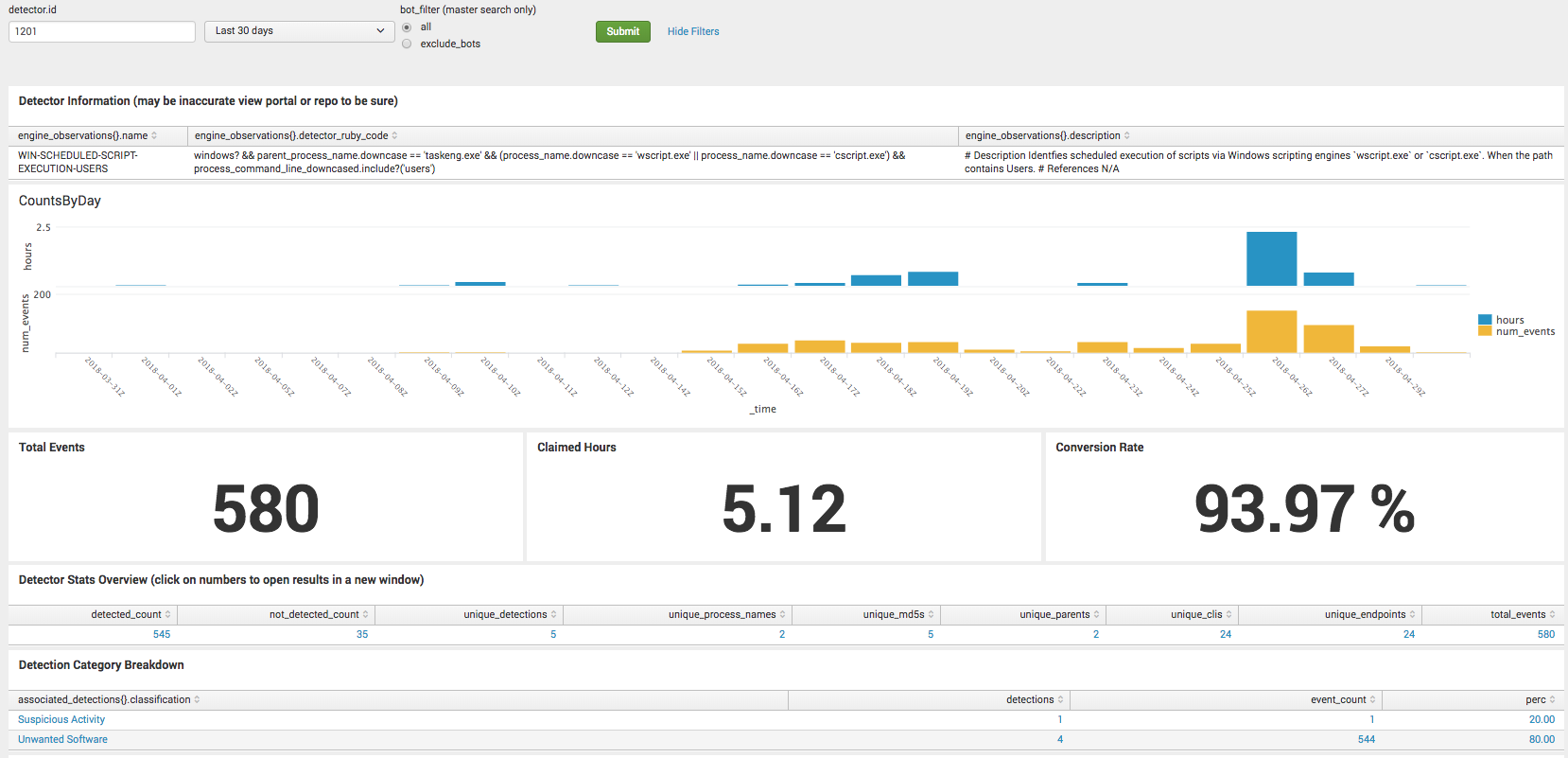Click the detector.id input field

pos(102,31)
